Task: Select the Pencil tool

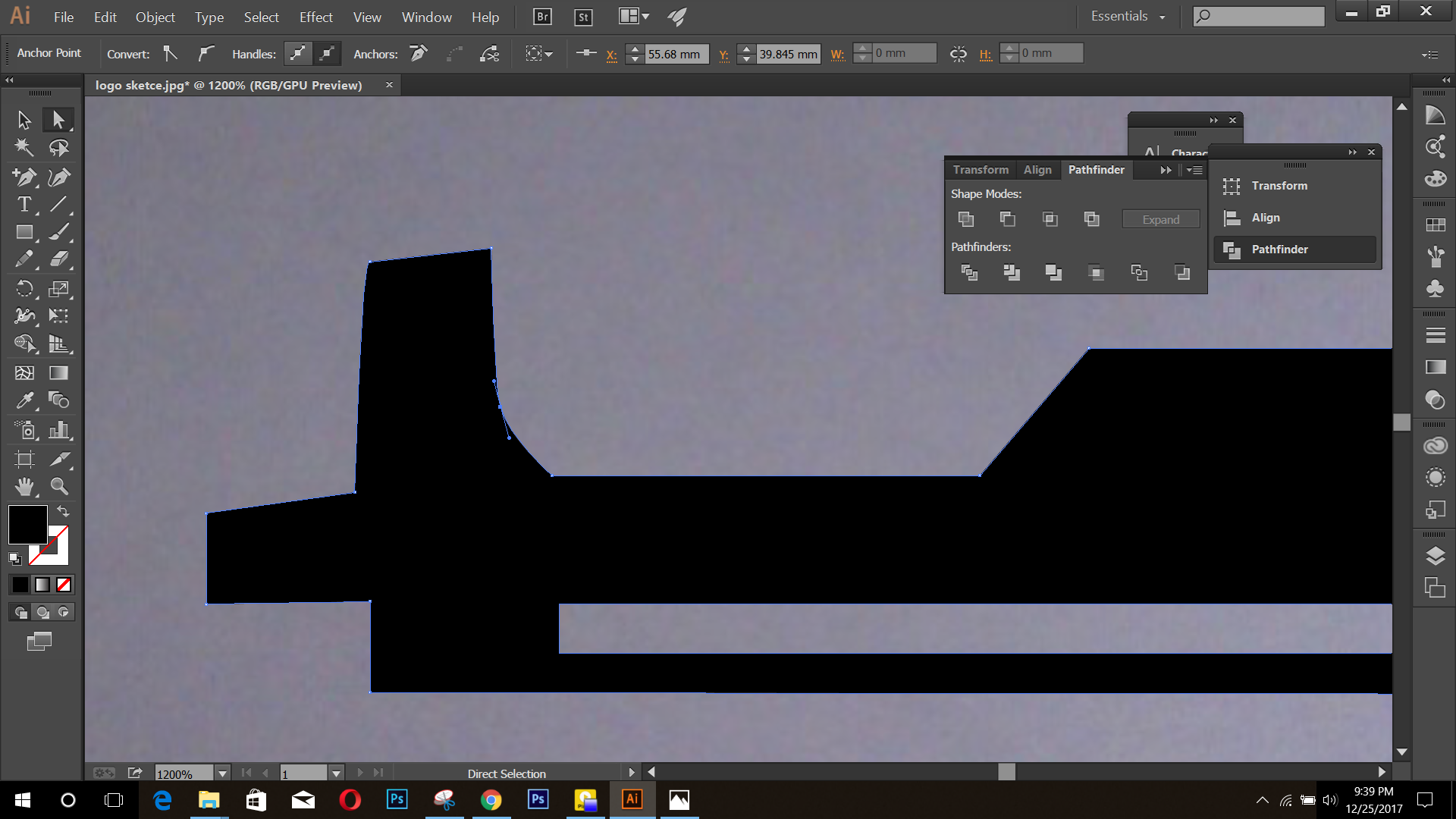Action: (24, 259)
